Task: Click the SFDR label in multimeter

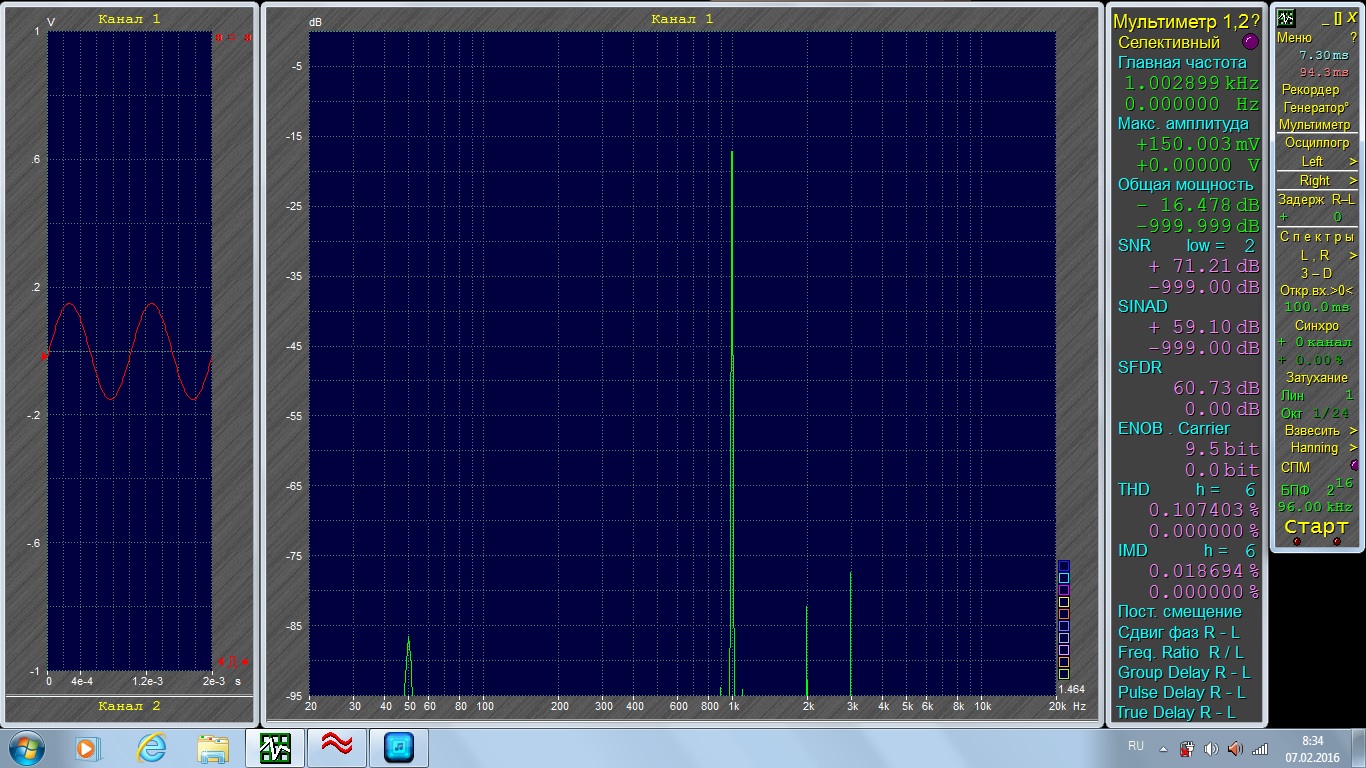Action: 1140,368
